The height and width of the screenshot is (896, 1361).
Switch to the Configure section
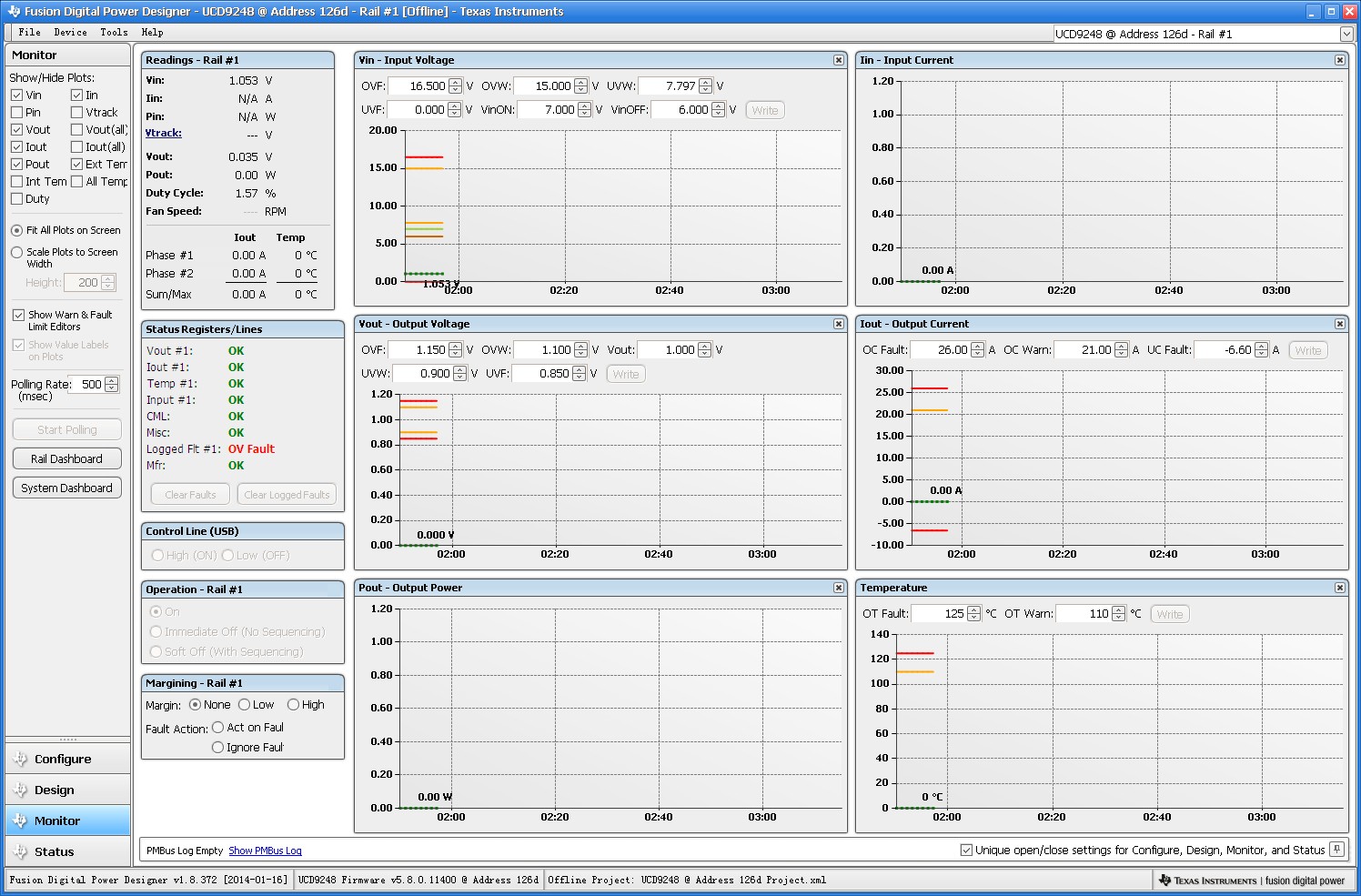tap(67, 759)
